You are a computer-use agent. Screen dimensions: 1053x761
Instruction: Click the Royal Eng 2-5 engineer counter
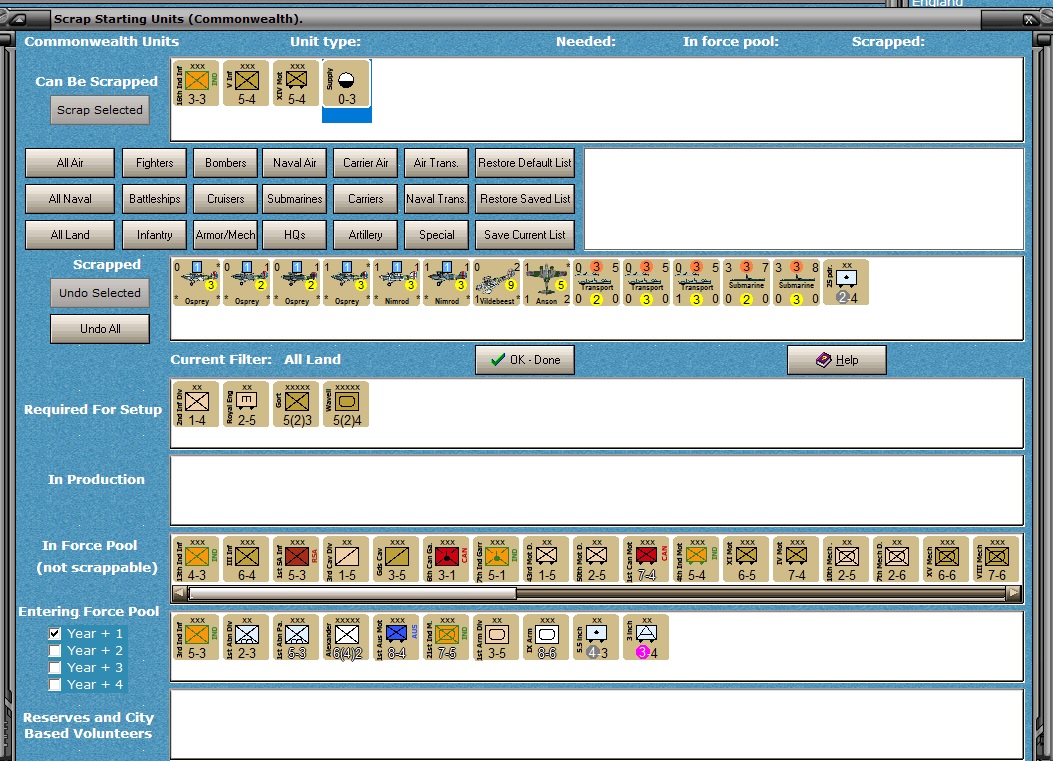[246, 404]
